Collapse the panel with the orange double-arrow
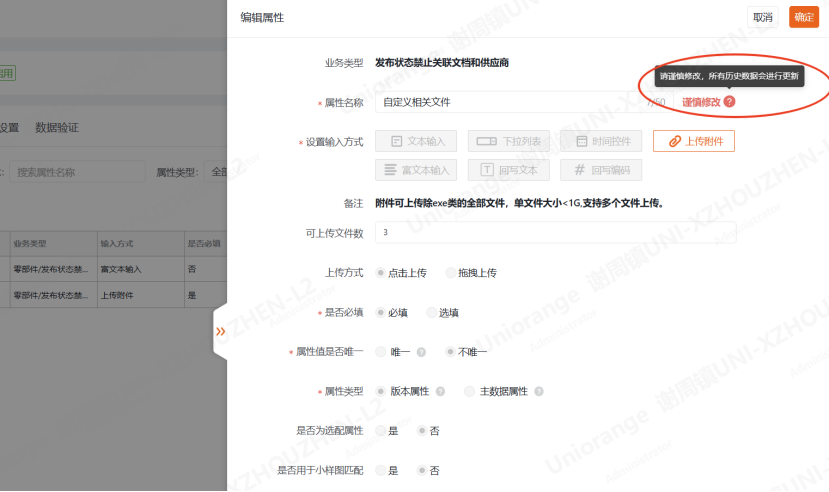 [x=220, y=331]
